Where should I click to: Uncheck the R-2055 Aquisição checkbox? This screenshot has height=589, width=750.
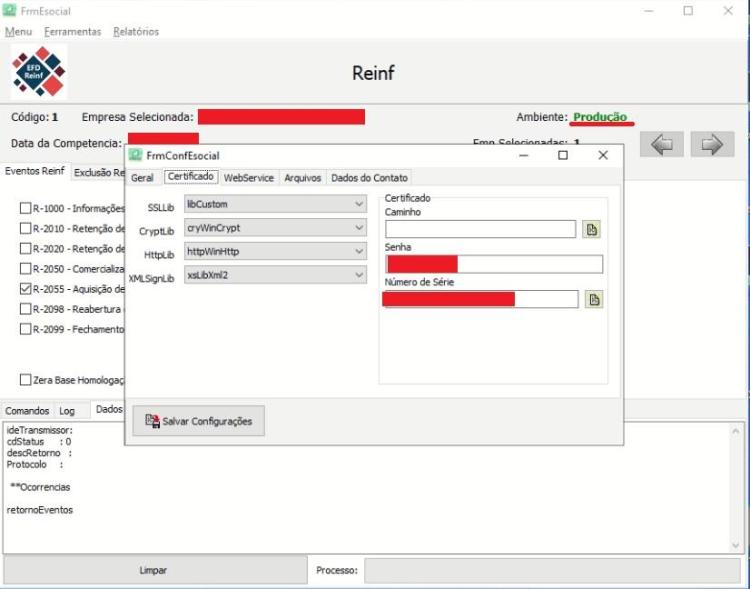25,289
